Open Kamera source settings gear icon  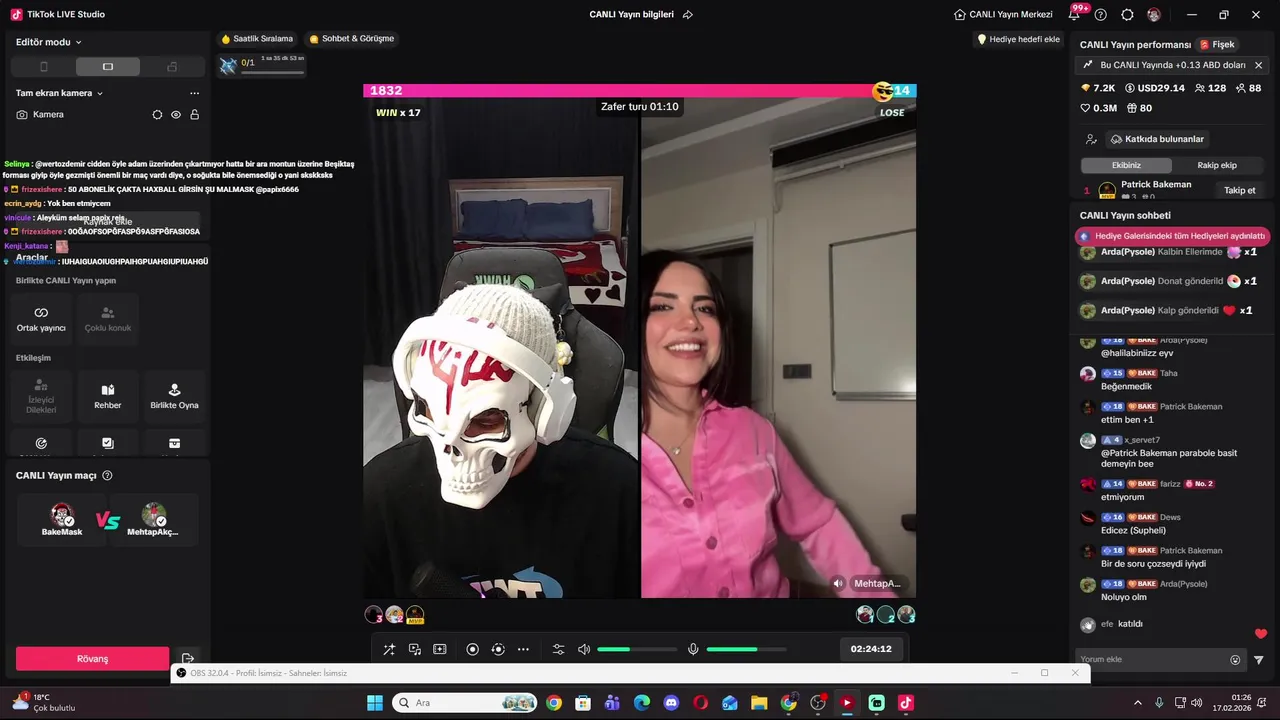[x=157, y=115]
